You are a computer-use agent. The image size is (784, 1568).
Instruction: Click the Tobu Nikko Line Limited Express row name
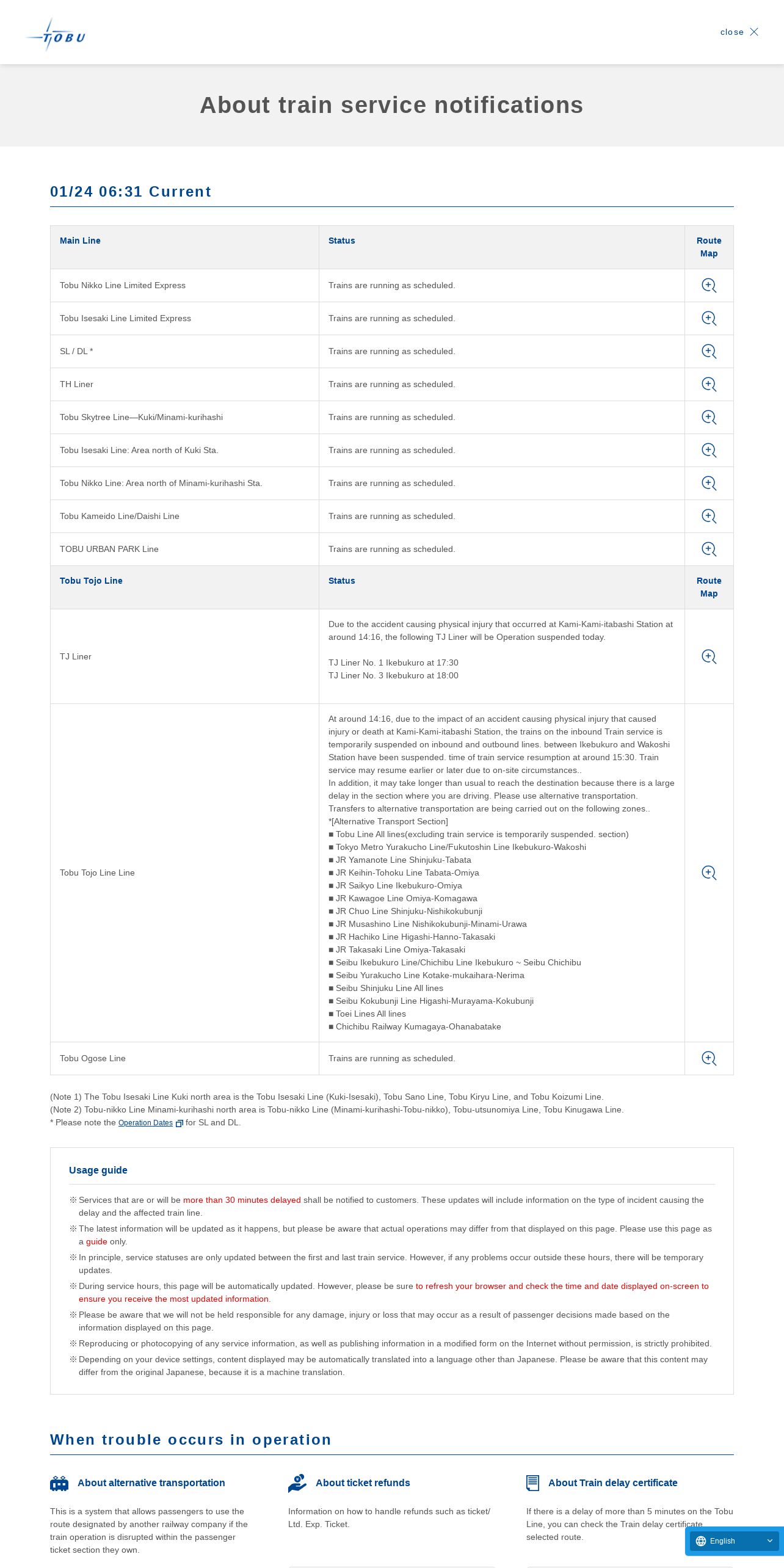click(x=123, y=285)
